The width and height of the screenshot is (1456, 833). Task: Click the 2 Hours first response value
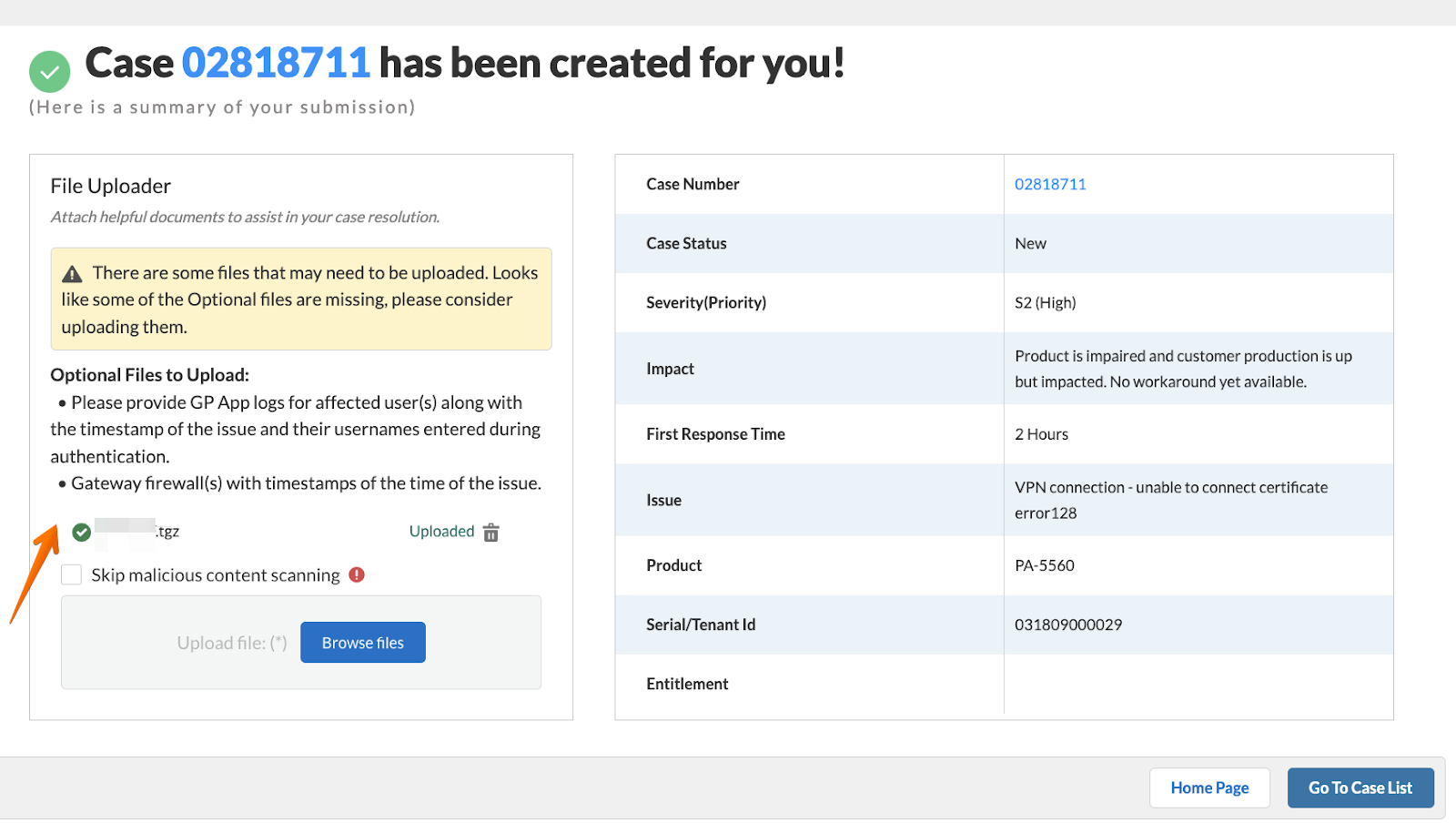1041,434
